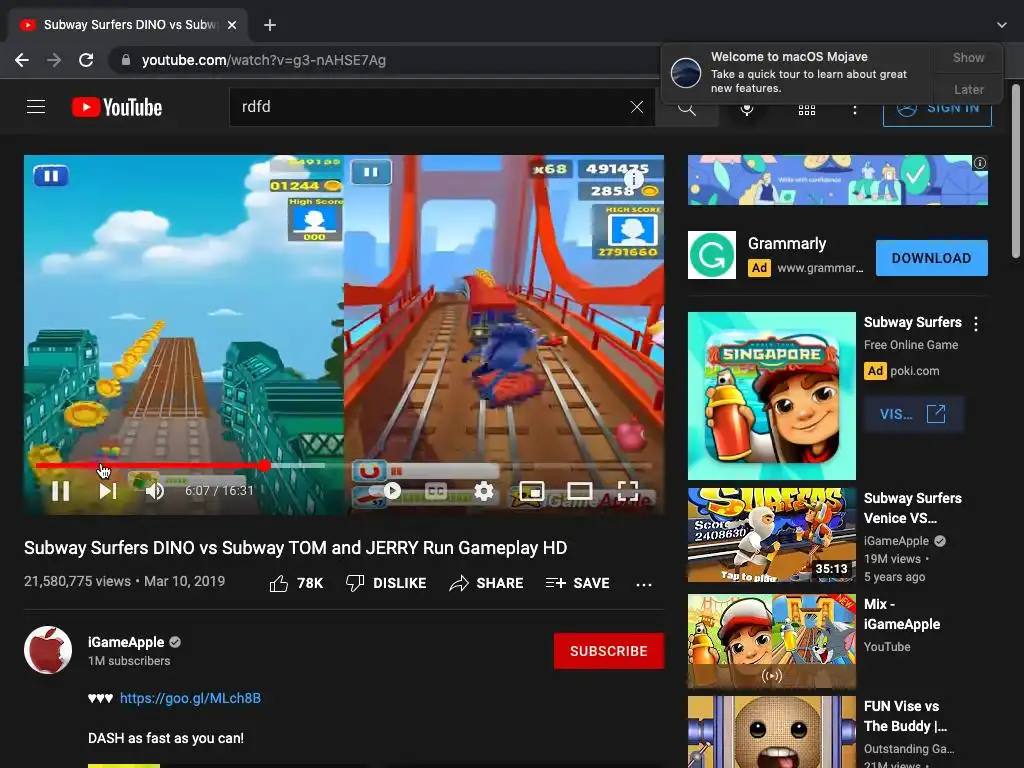Open Subway Surfers Singapore ad thumbnail
This screenshot has height=768, width=1024.
coord(771,396)
